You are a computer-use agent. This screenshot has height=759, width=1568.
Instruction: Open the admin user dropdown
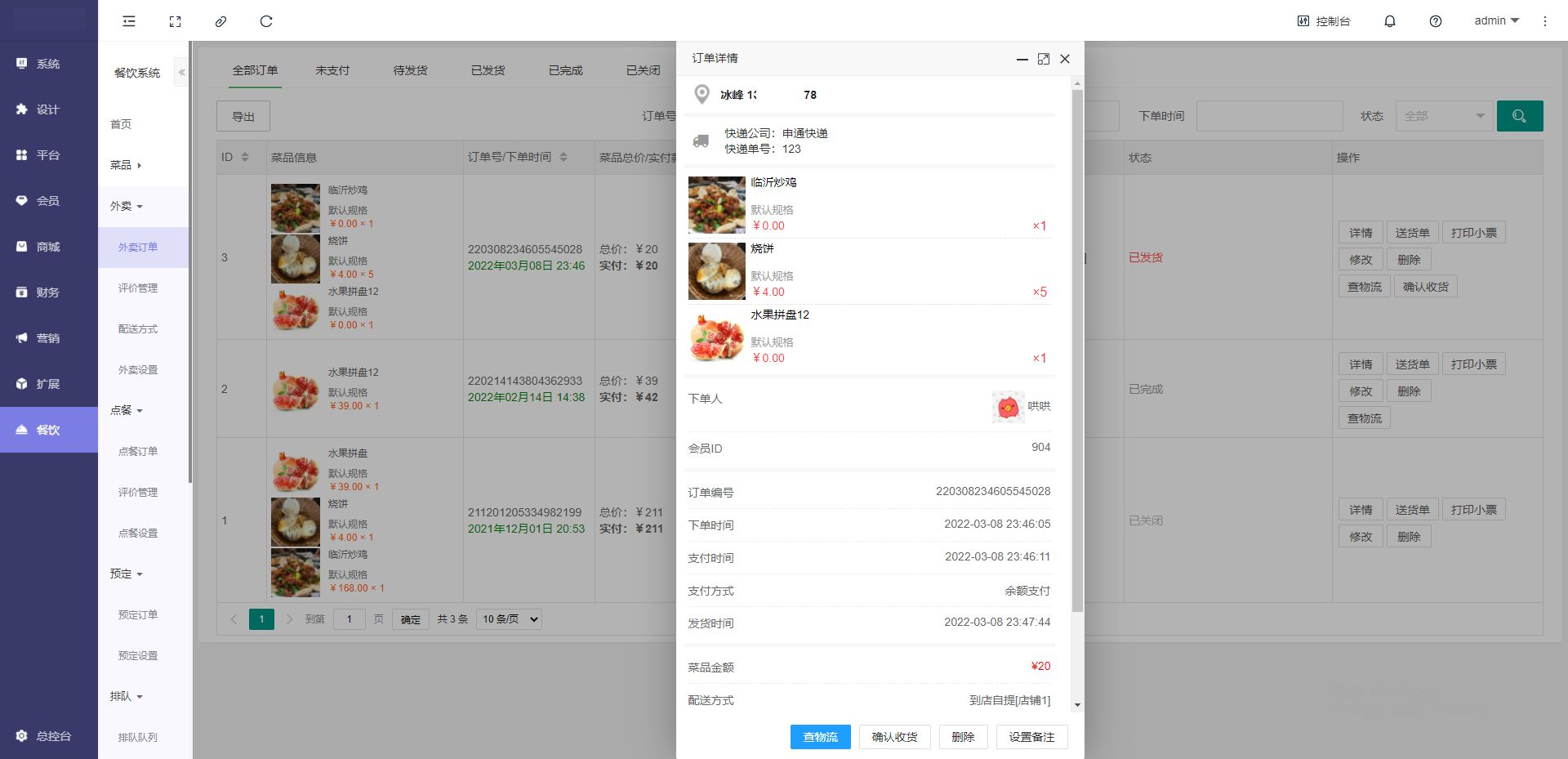tap(1496, 21)
